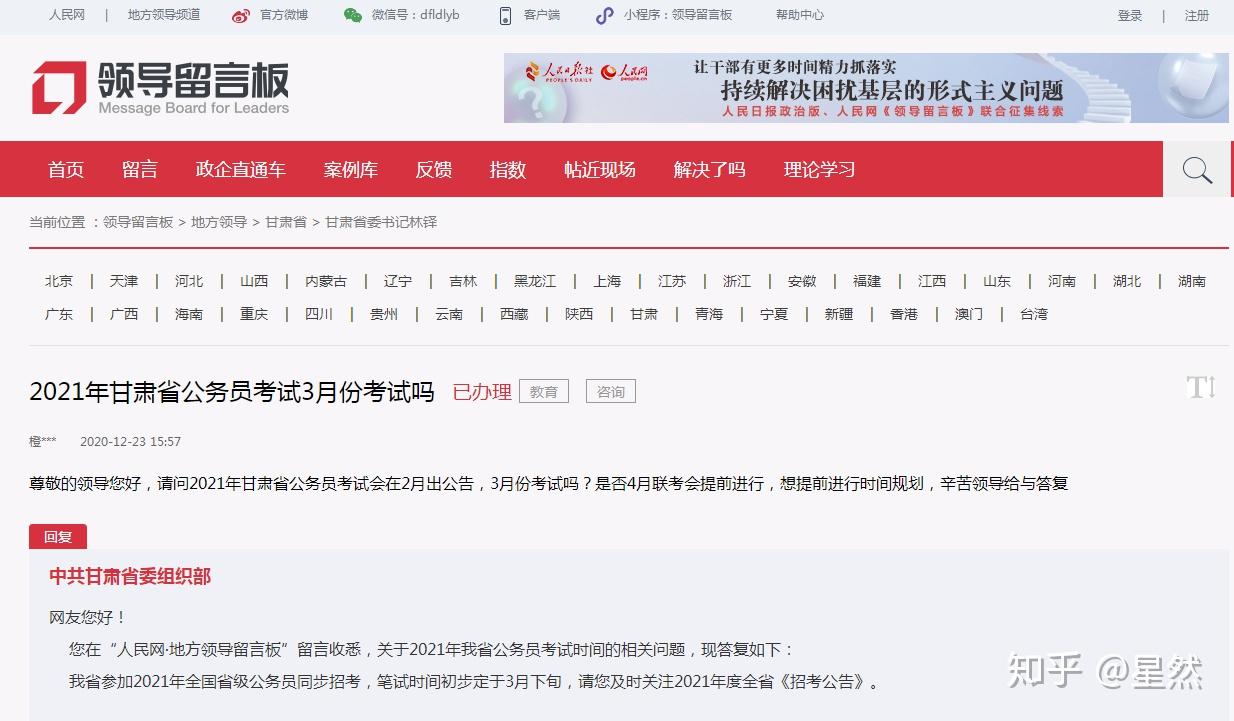The image size is (1234, 721).
Task: Select the province 重庆
Action: [x=254, y=314]
